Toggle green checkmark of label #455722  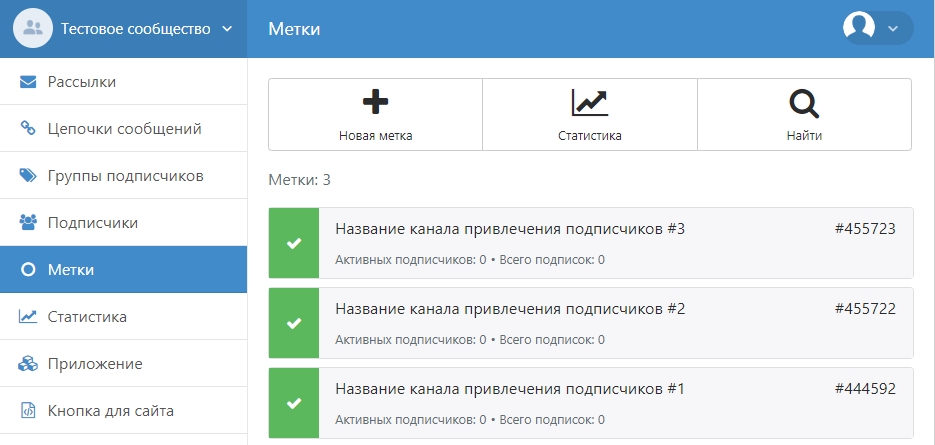294,323
